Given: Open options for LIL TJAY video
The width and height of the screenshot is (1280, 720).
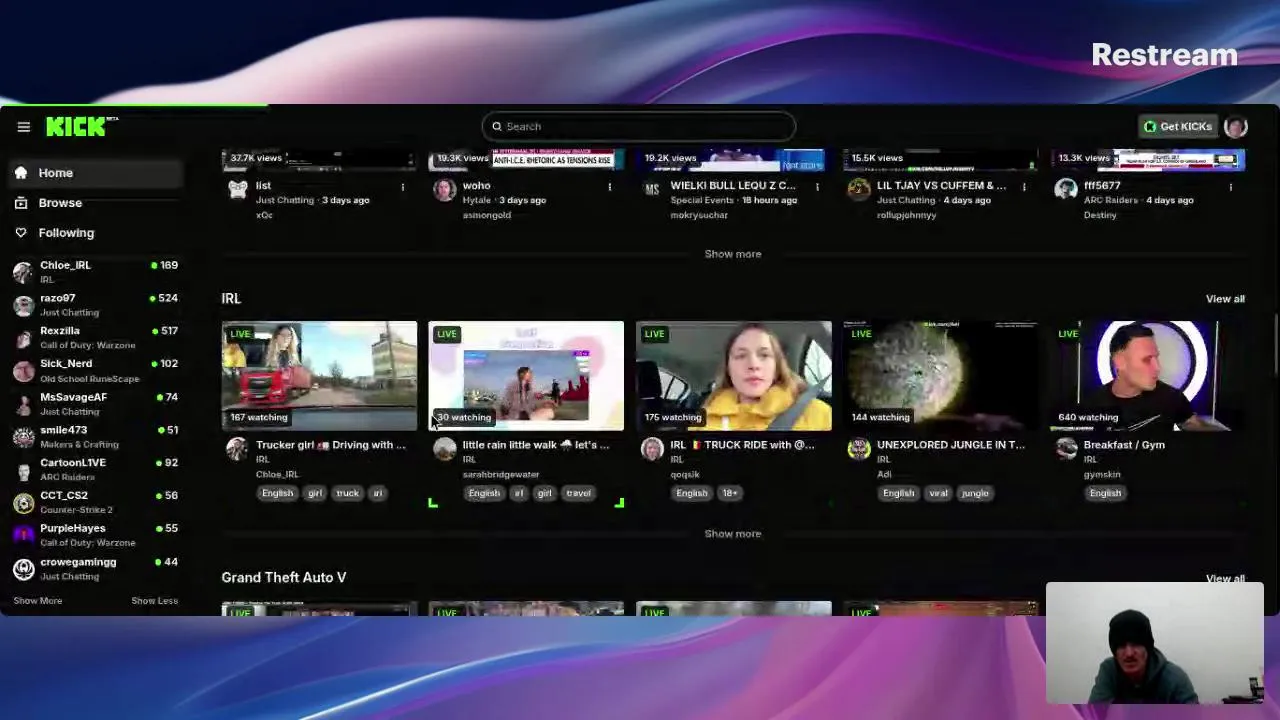Looking at the screenshot, I should [x=1024, y=187].
